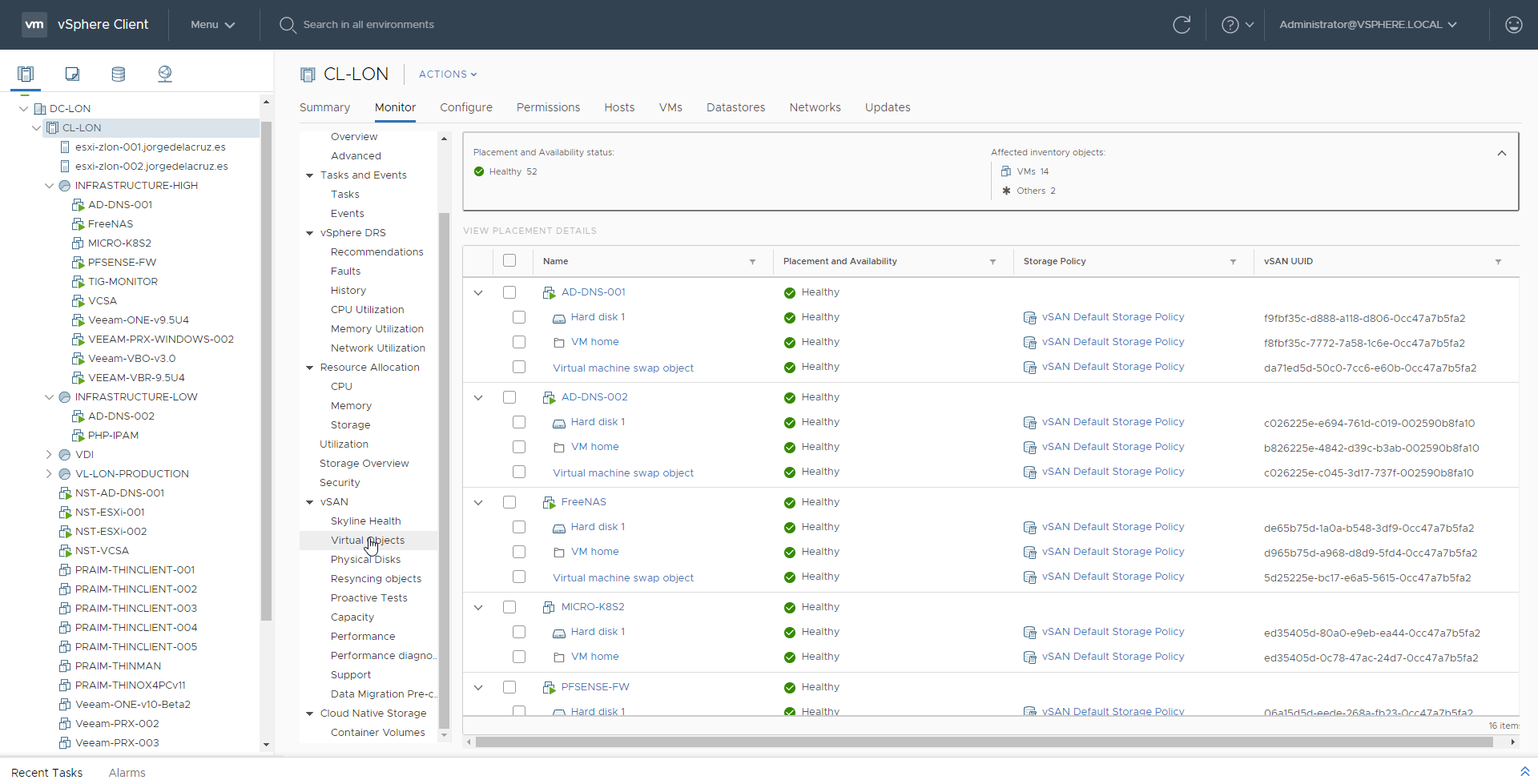Viewport: 1538px width, 784px height.
Task: Check the PFSENSE-FW row checkbox
Action: coord(509,687)
